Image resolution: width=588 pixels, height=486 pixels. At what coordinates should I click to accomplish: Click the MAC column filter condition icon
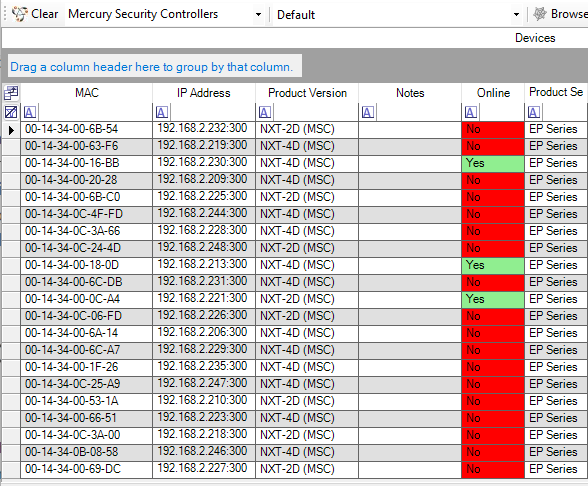[30, 112]
